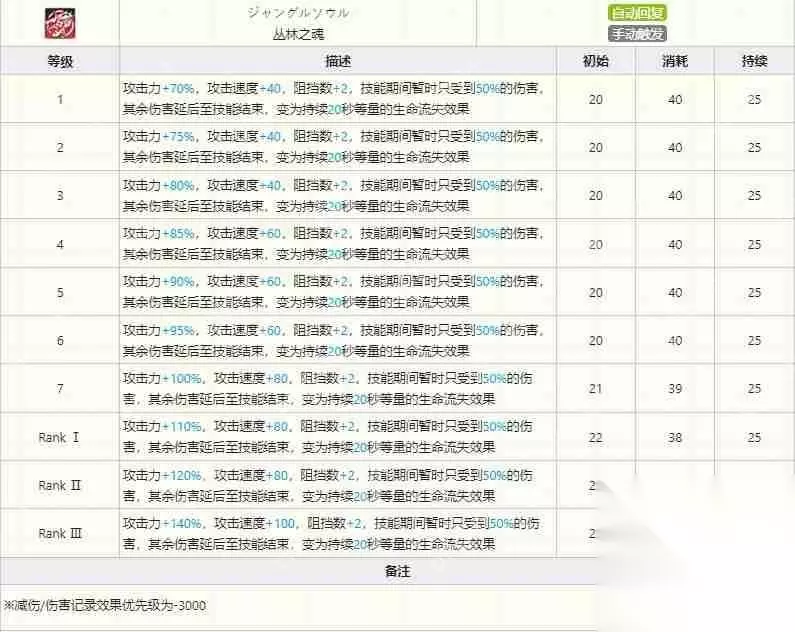Click initial value 20 in level 4 row
This screenshot has width=795, height=632.
point(596,244)
